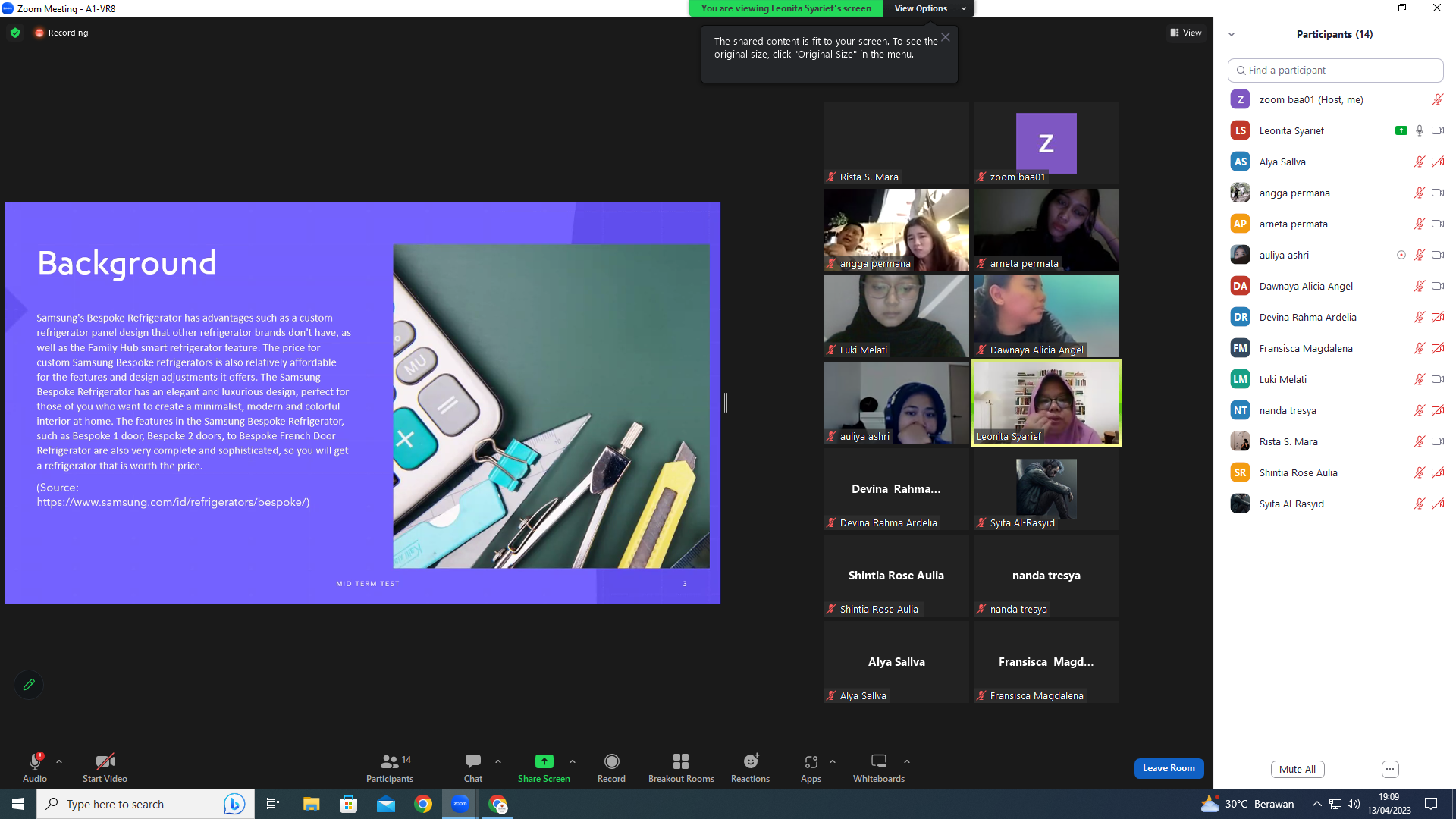This screenshot has height=819, width=1456.
Task: Click Leonita Syarief's green screen share indicator
Action: 1401,130
